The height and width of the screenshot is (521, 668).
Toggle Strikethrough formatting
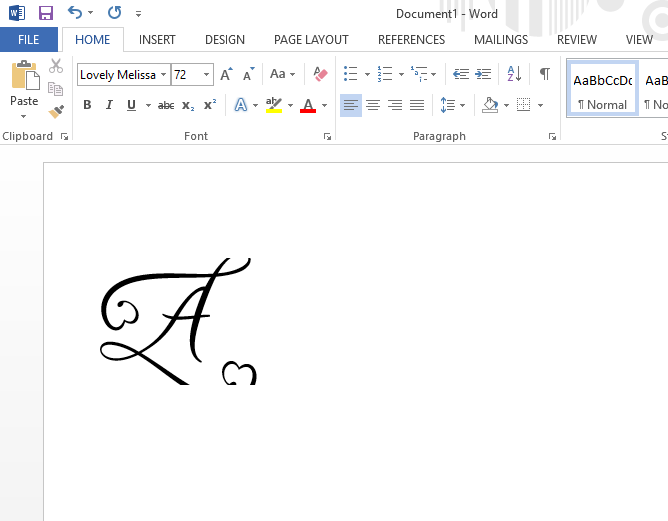click(166, 105)
